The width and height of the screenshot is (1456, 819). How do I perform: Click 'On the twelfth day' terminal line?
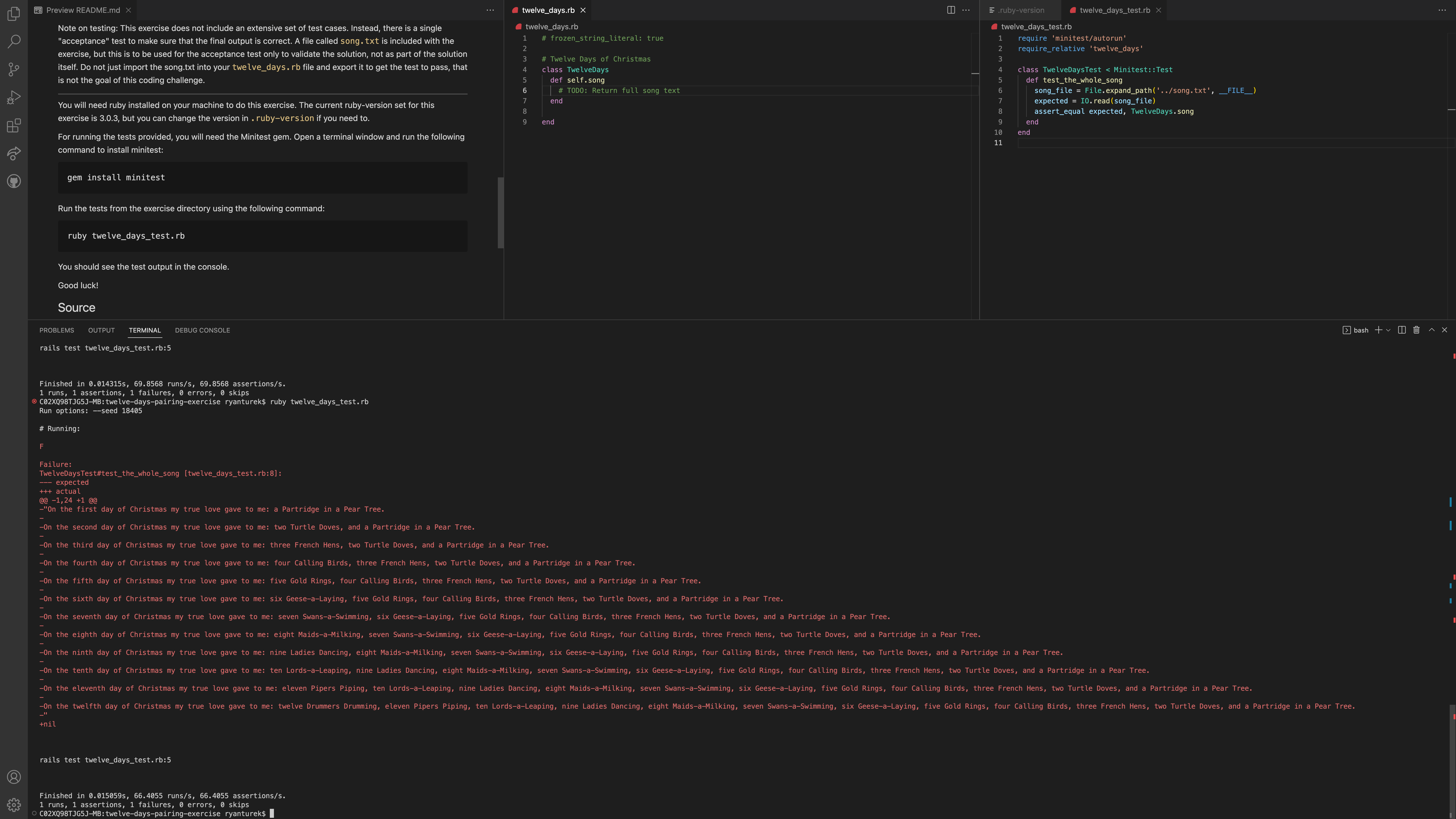pyautogui.click(x=697, y=706)
